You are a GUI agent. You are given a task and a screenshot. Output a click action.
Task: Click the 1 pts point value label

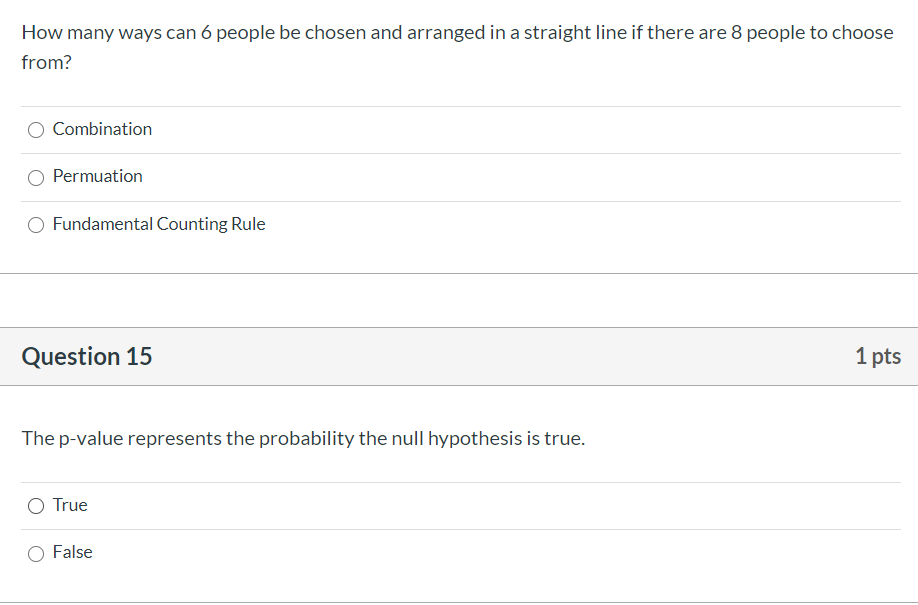[878, 356]
